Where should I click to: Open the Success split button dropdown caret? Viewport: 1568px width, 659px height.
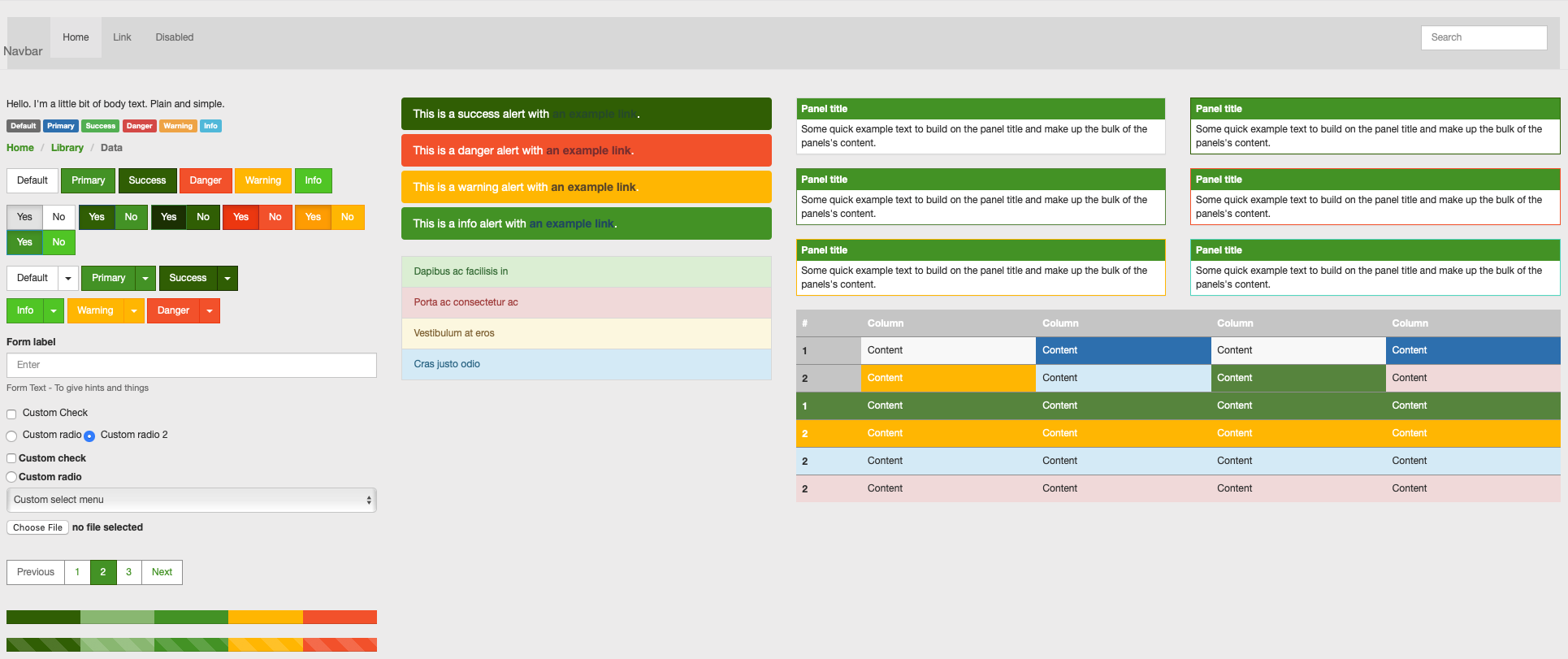(227, 278)
